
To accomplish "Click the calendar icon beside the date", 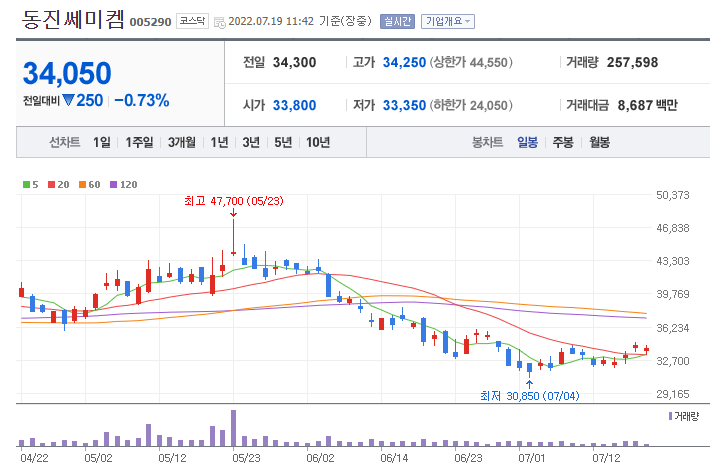I will tap(219, 22).
